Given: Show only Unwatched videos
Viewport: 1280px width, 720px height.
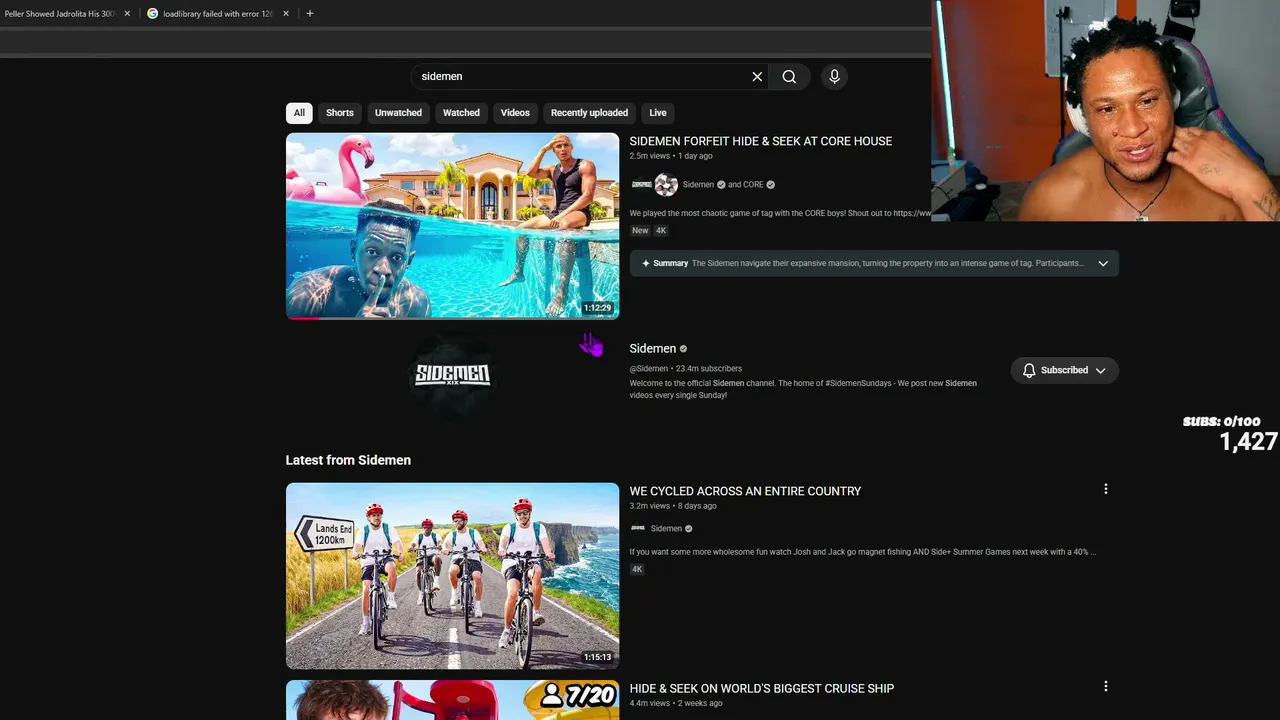Looking at the screenshot, I should (x=398, y=113).
